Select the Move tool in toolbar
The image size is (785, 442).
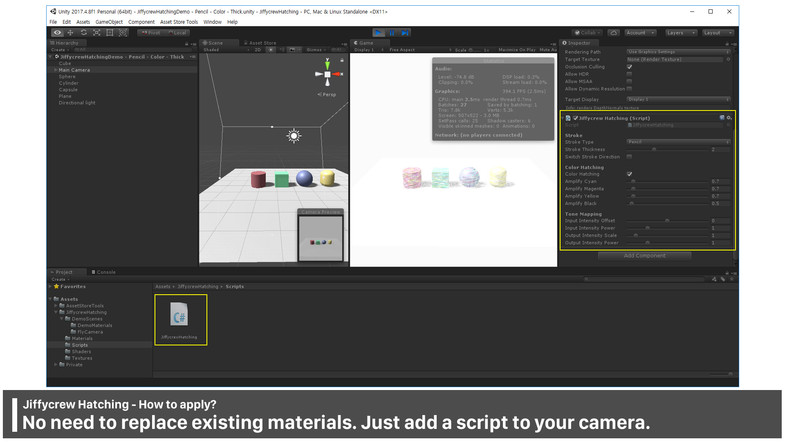[71, 33]
